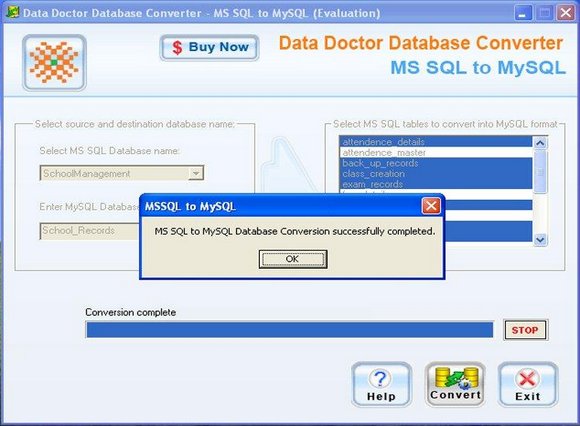Minimize the Database Converter window
The height and width of the screenshot is (426, 580).
tap(523, 13)
